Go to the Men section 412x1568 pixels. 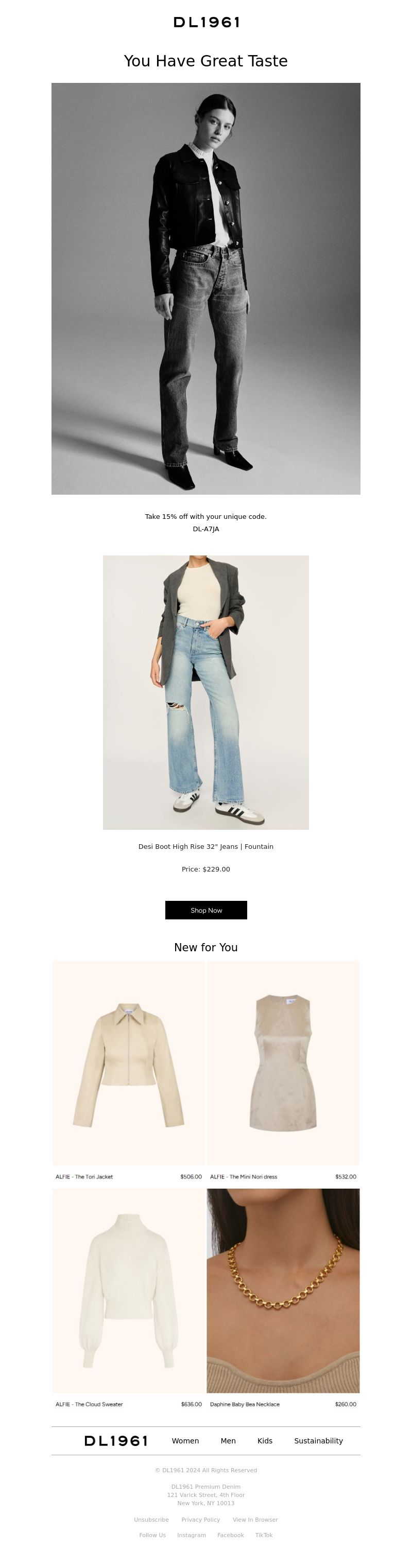(x=228, y=1441)
